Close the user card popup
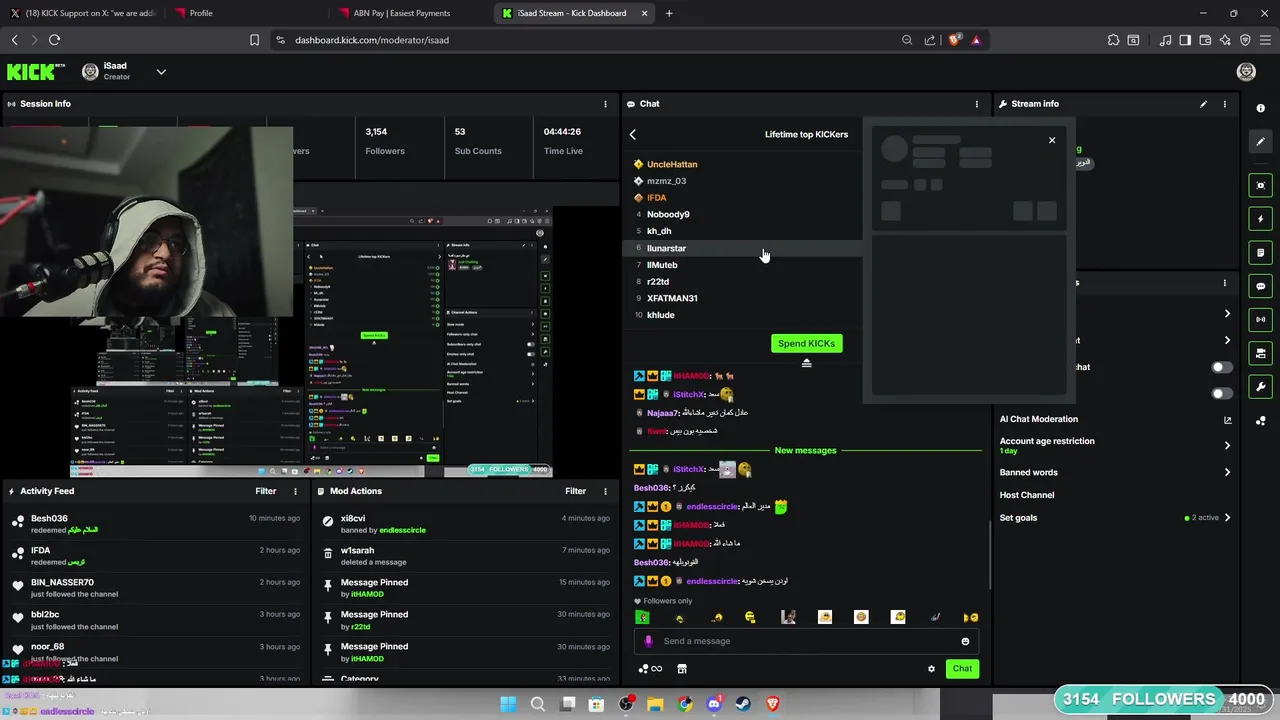Image resolution: width=1280 pixels, height=720 pixels. [x=1052, y=140]
